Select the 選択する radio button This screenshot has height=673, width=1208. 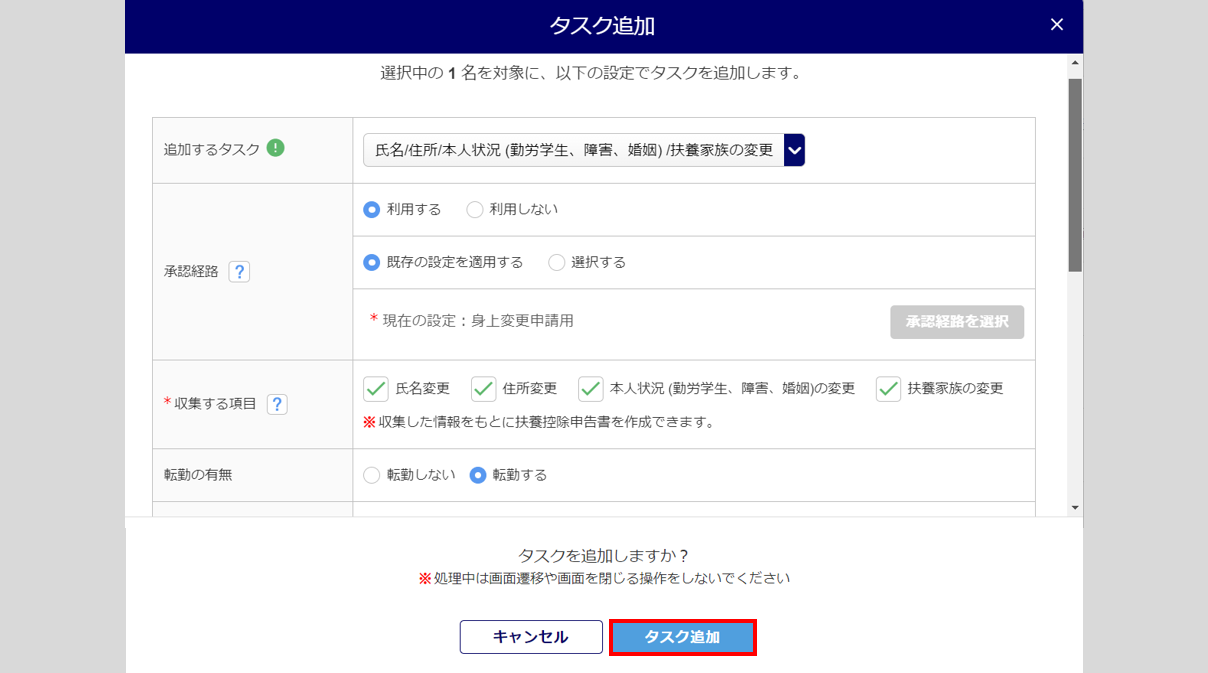pyautogui.click(x=557, y=263)
